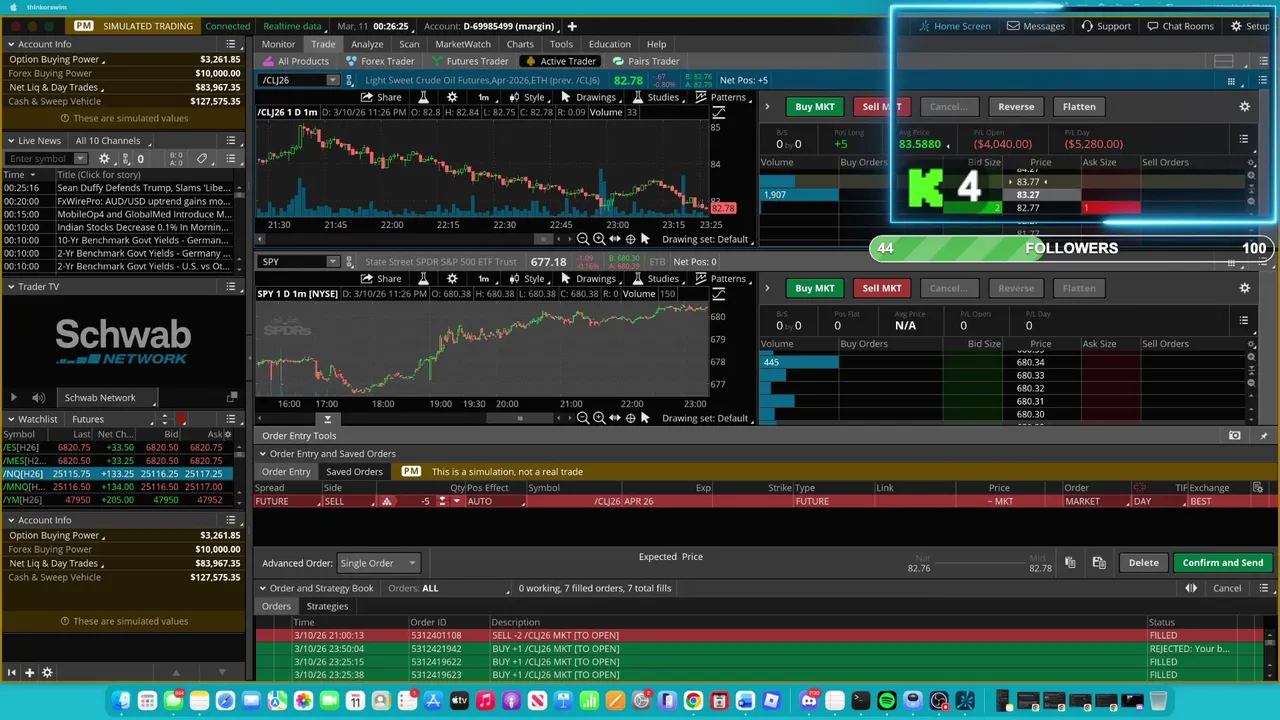Viewport: 1280px width, 720px height.
Task: Open the Scan tab
Action: click(409, 44)
